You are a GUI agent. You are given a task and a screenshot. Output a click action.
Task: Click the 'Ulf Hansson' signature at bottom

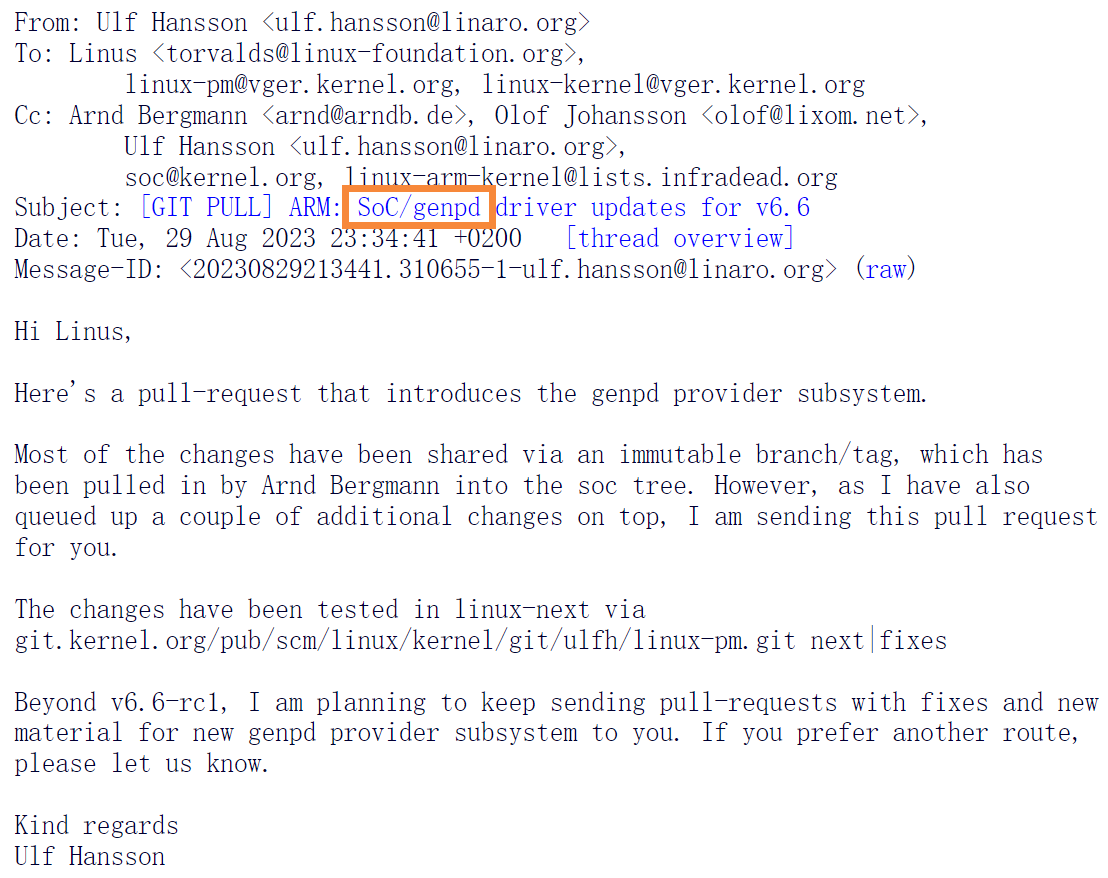click(x=90, y=857)
